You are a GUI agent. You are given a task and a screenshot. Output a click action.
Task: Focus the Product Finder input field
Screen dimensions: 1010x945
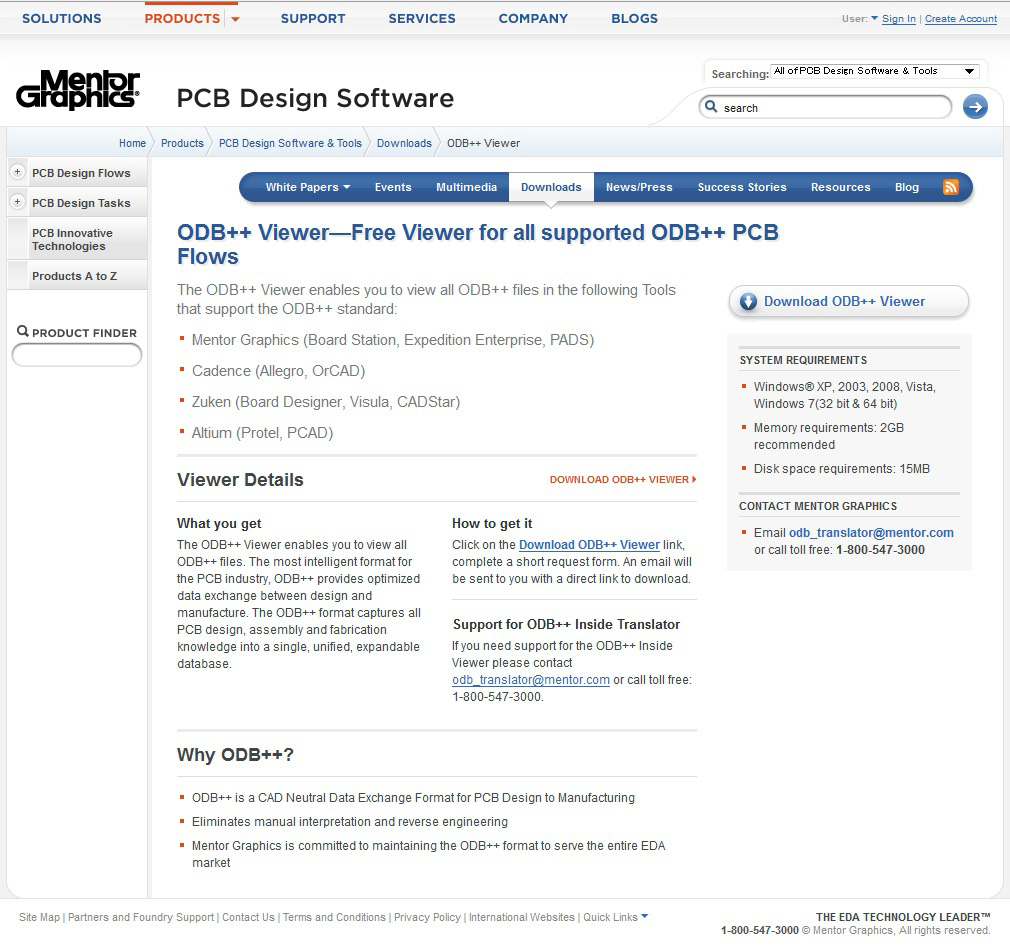click(77, 355)
